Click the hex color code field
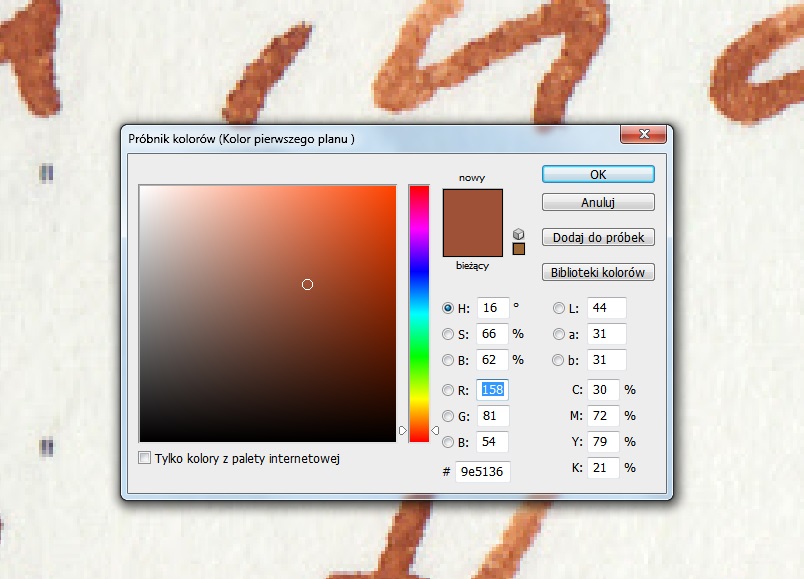804x579 pixels. pyautogui.click(x=482, y=471)
